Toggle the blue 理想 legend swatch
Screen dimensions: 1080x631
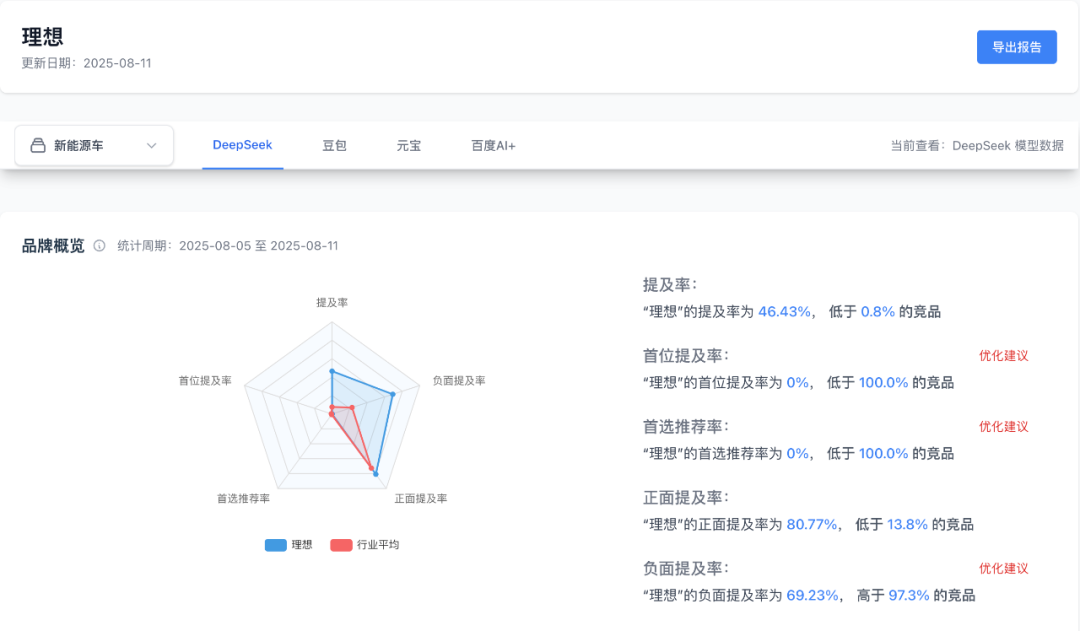(x=276, y=545)
